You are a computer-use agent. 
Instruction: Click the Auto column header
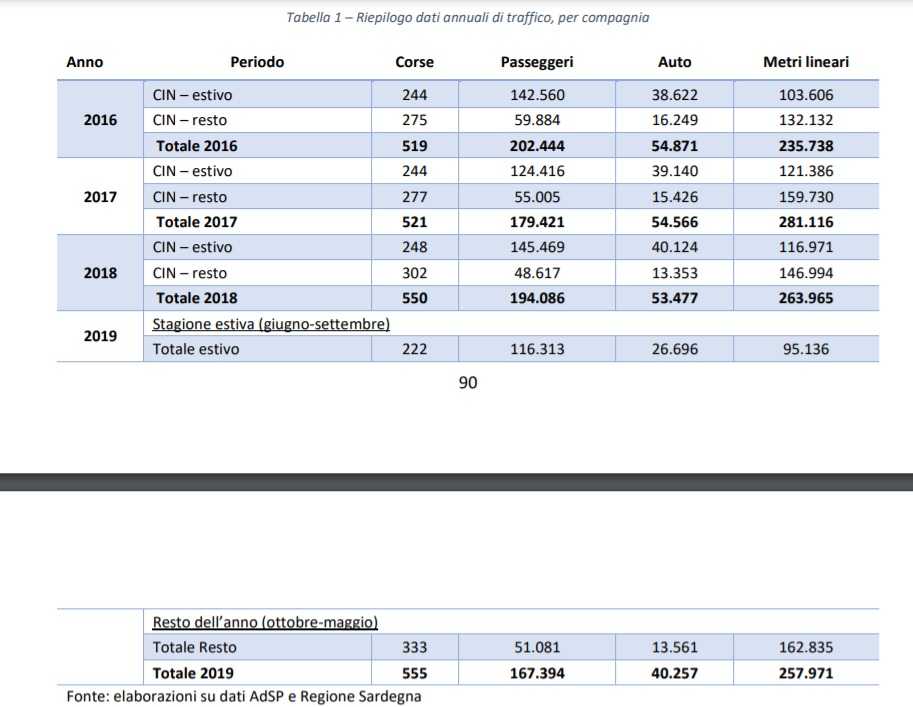tap(674, 62)
